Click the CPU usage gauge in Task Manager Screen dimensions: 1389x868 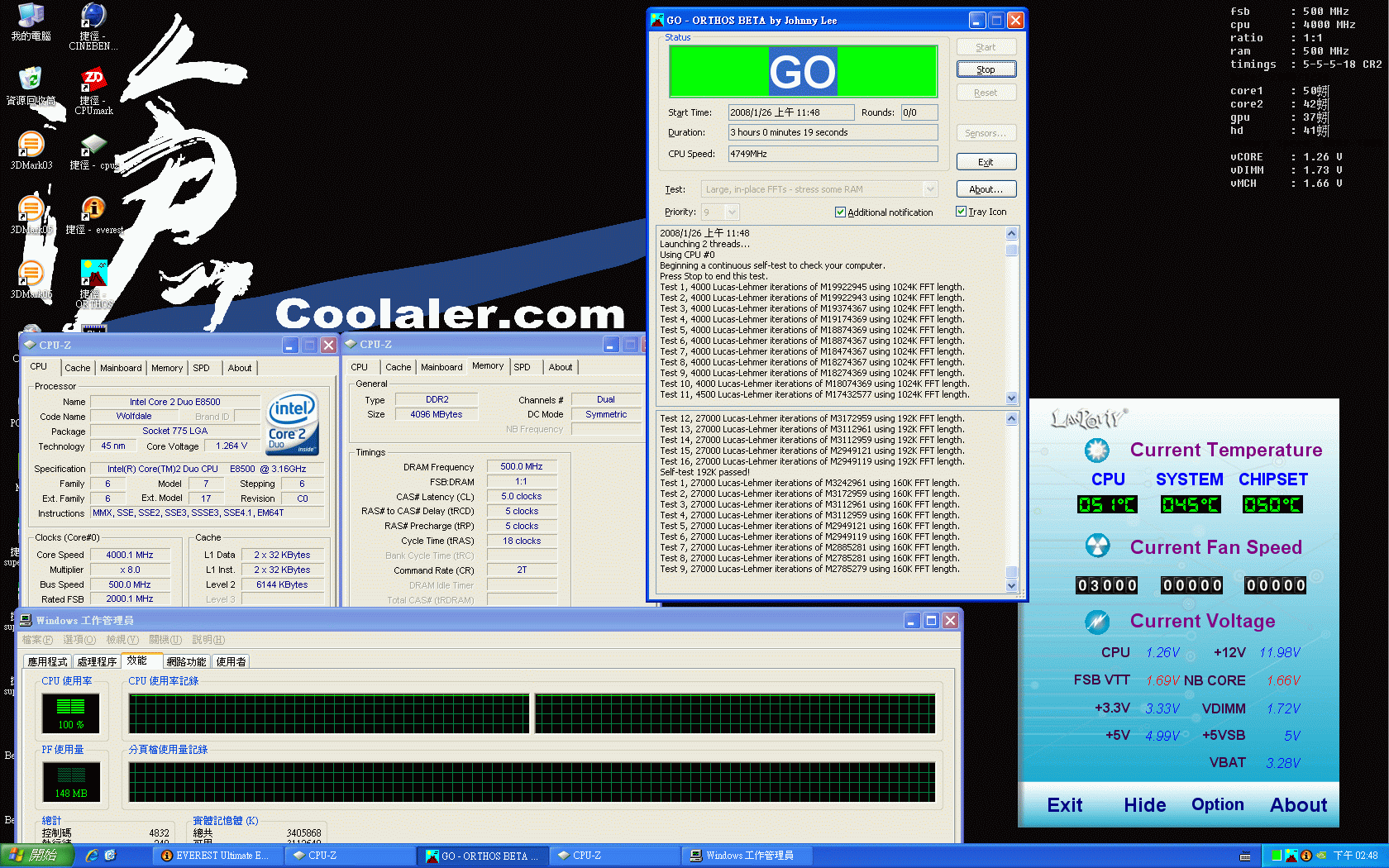tap(70, 713)
